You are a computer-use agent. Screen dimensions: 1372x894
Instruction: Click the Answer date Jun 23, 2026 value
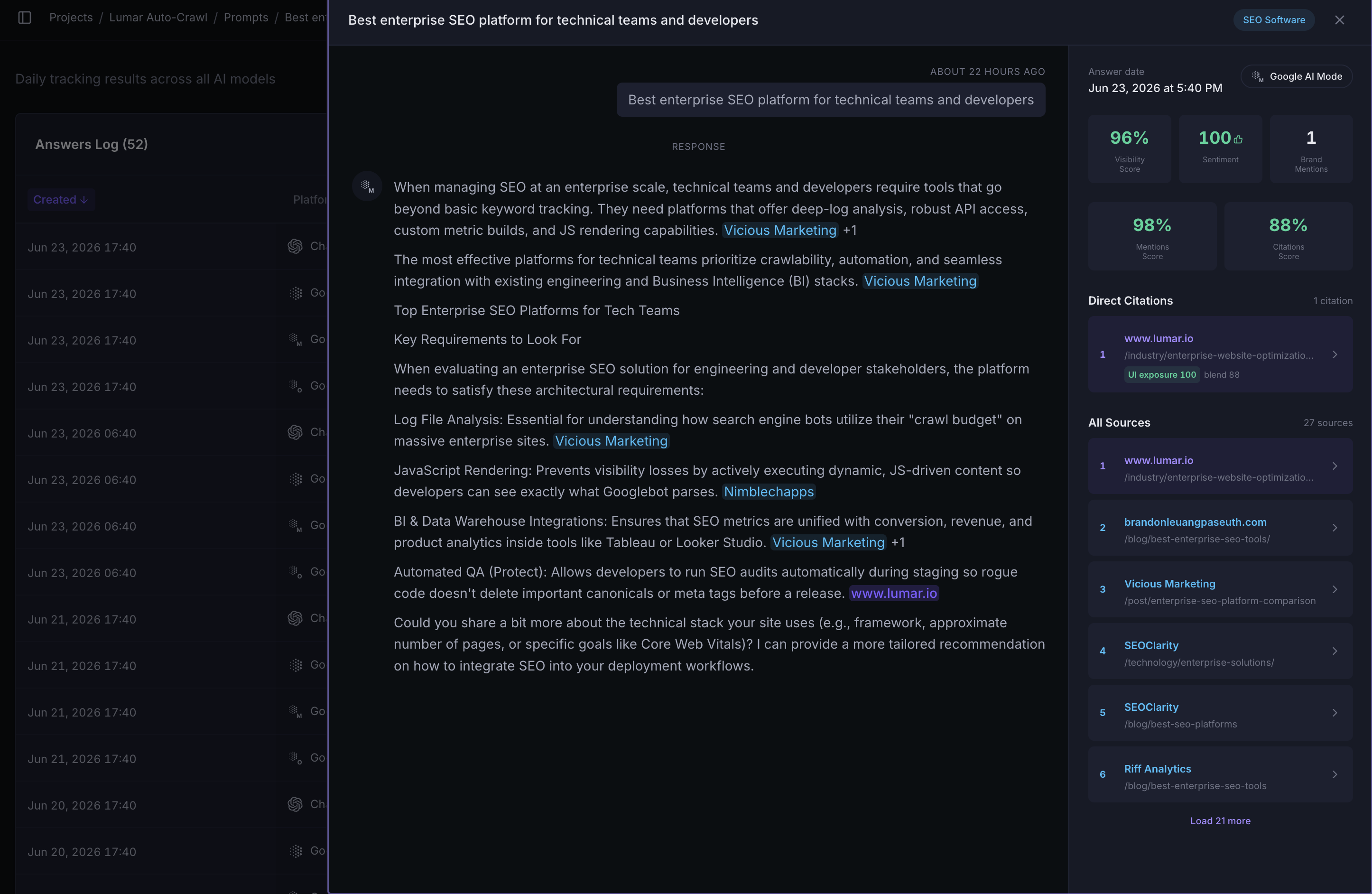1155,88
